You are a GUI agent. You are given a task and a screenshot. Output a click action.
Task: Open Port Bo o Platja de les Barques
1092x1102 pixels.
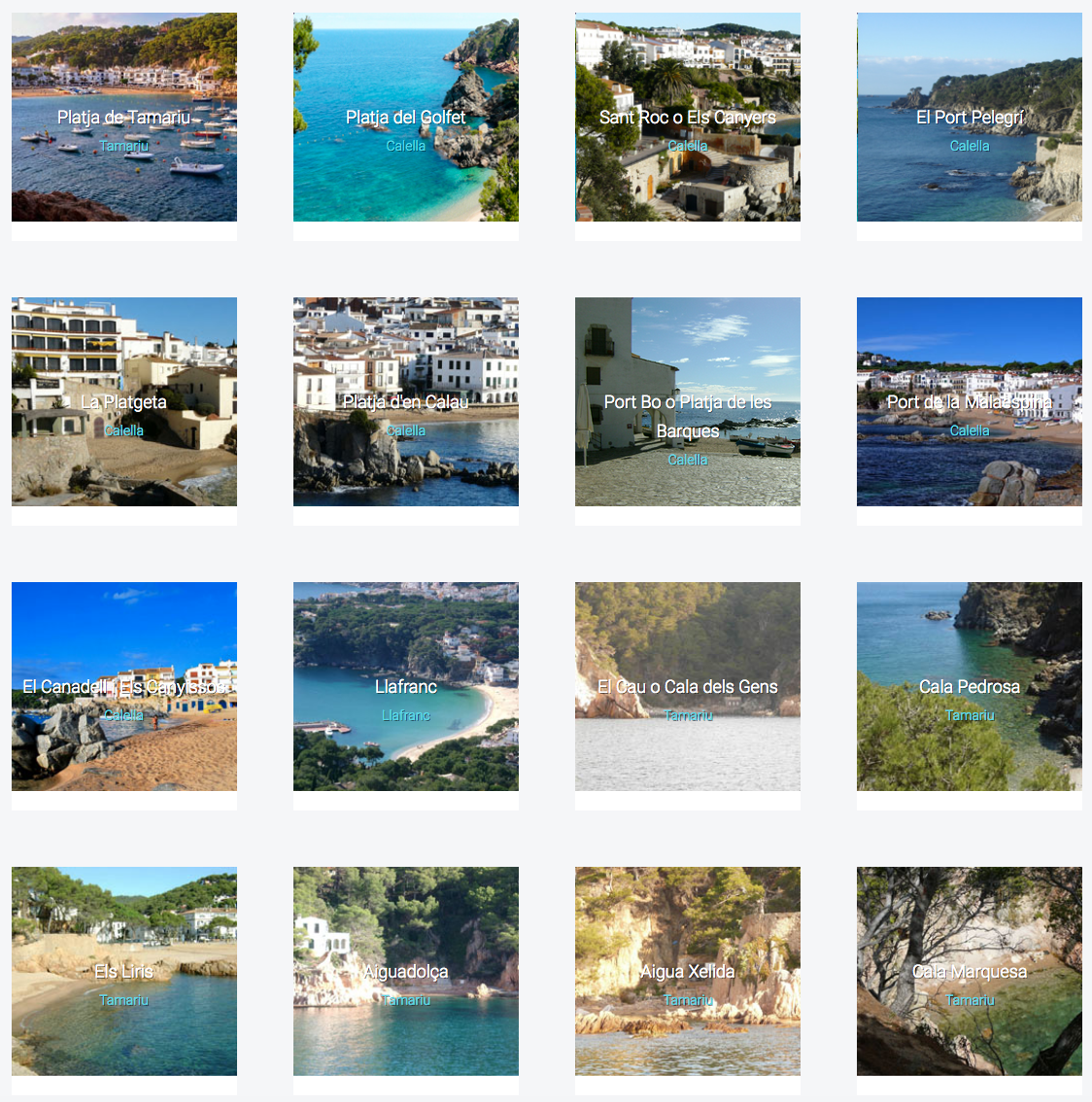tap(688, 416)
